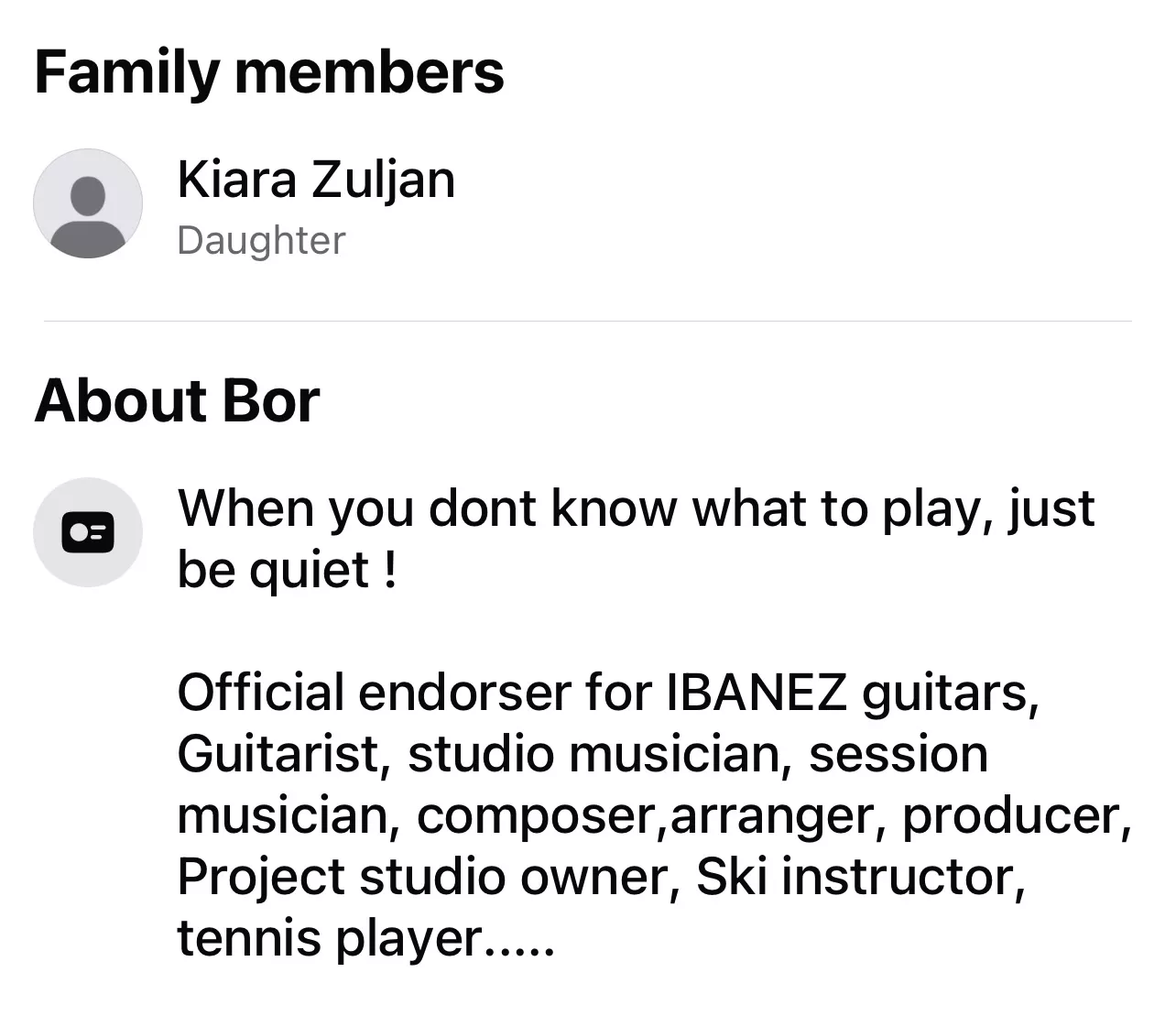The image size is (1176, 1016).
Task: Click the bio card icon beside About text
Action: (x=88, y=532)
